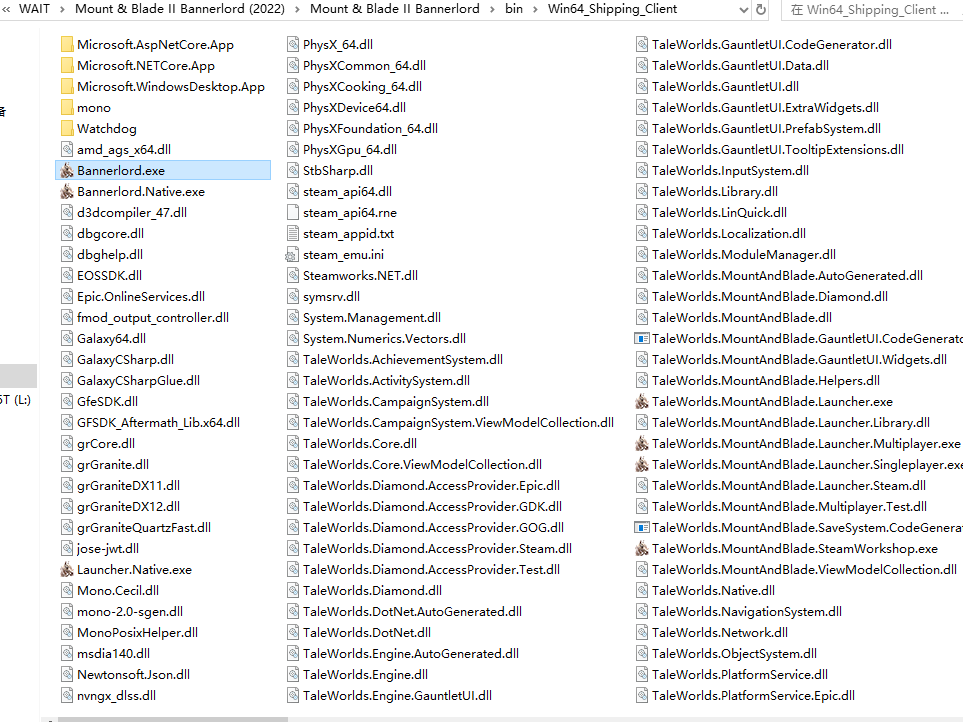963x722 pixels.
Task: Select Mono.Cecil.dll file name
Action: pos(118,591)
